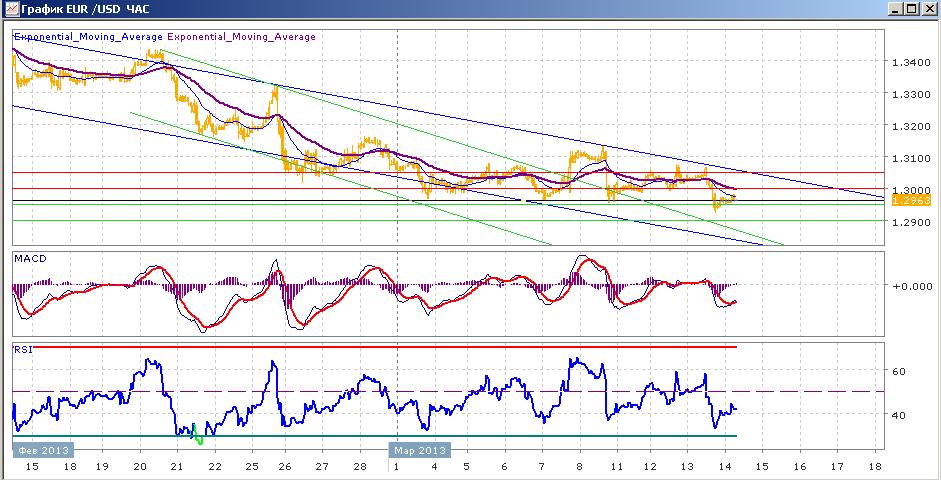Maximize the EUR/USD chart window
Image resolution: width=941 pixels, height=480 pixels.
click(910, 9)
